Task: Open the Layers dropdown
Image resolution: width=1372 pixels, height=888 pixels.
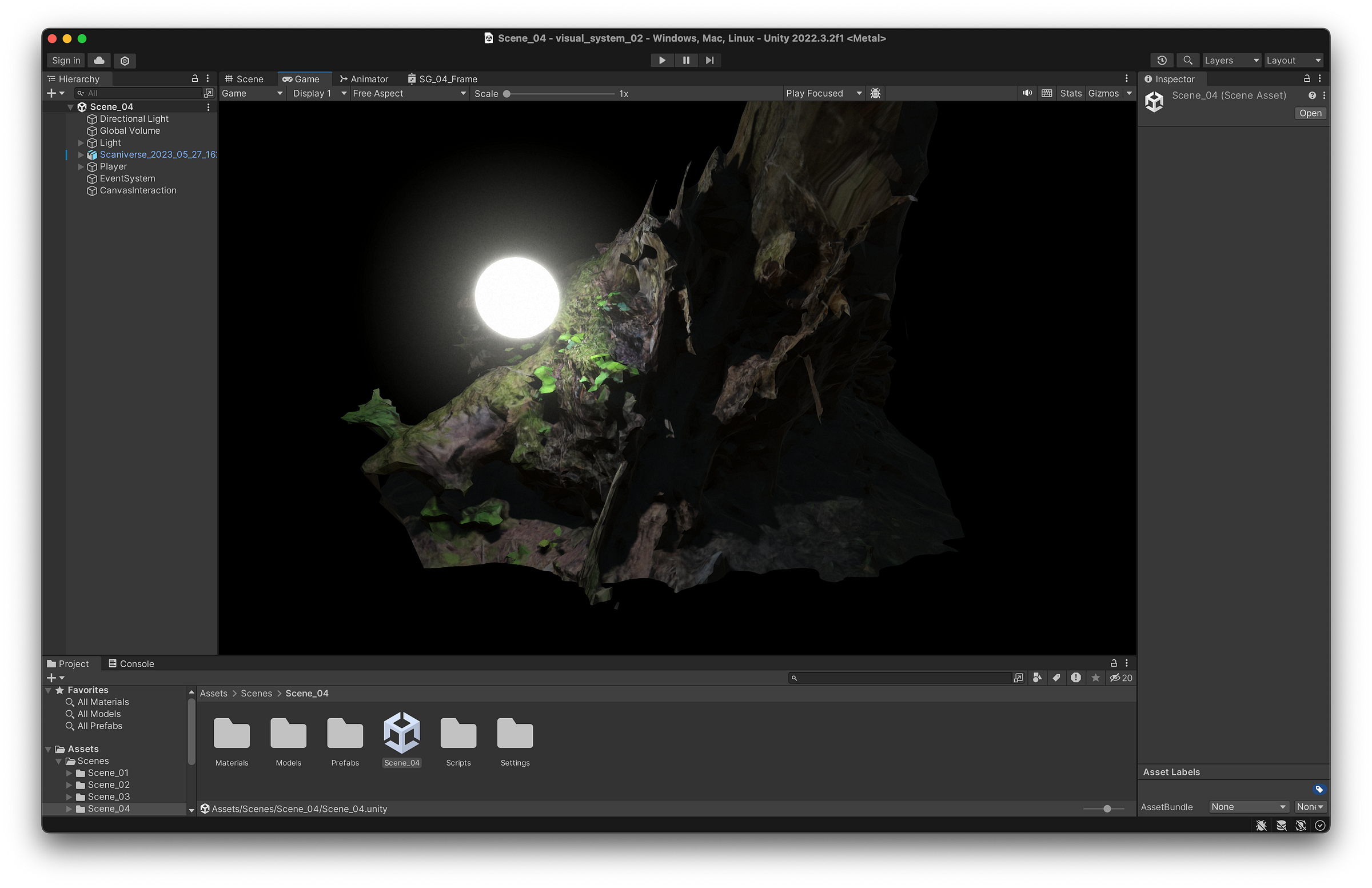Action: pos(1231,61)
